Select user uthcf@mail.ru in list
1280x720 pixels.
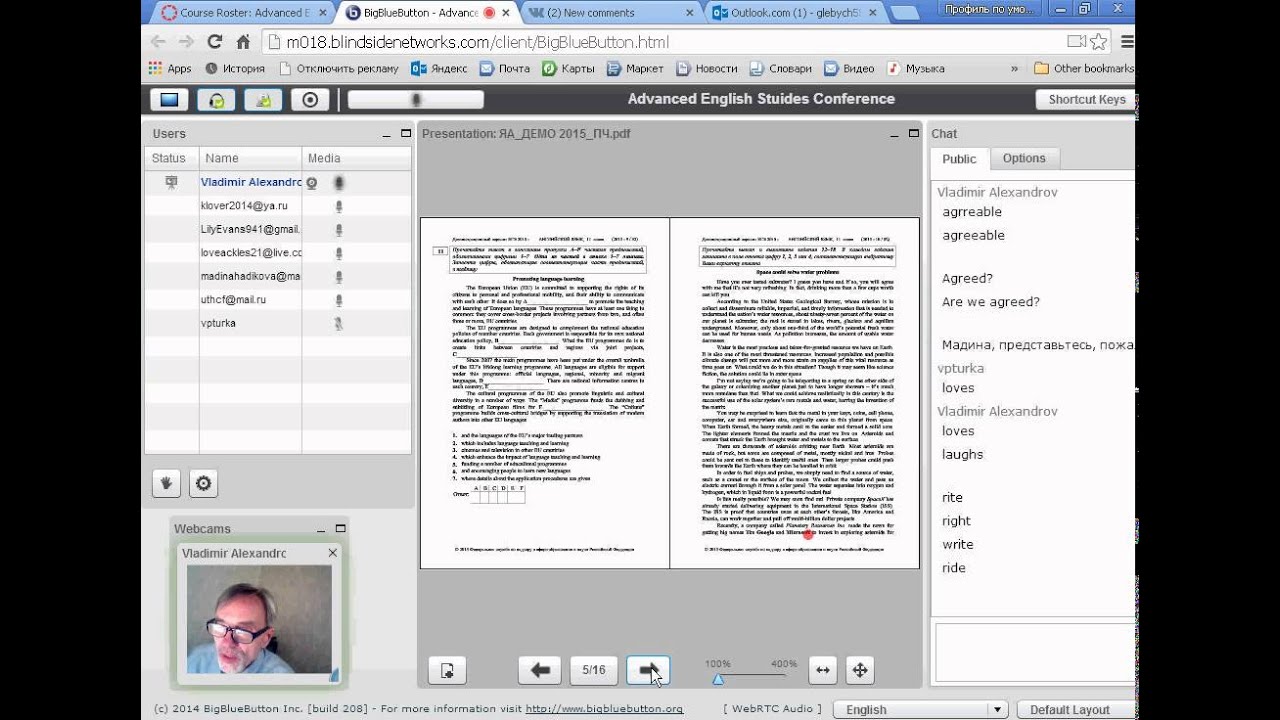coord(278,299)
